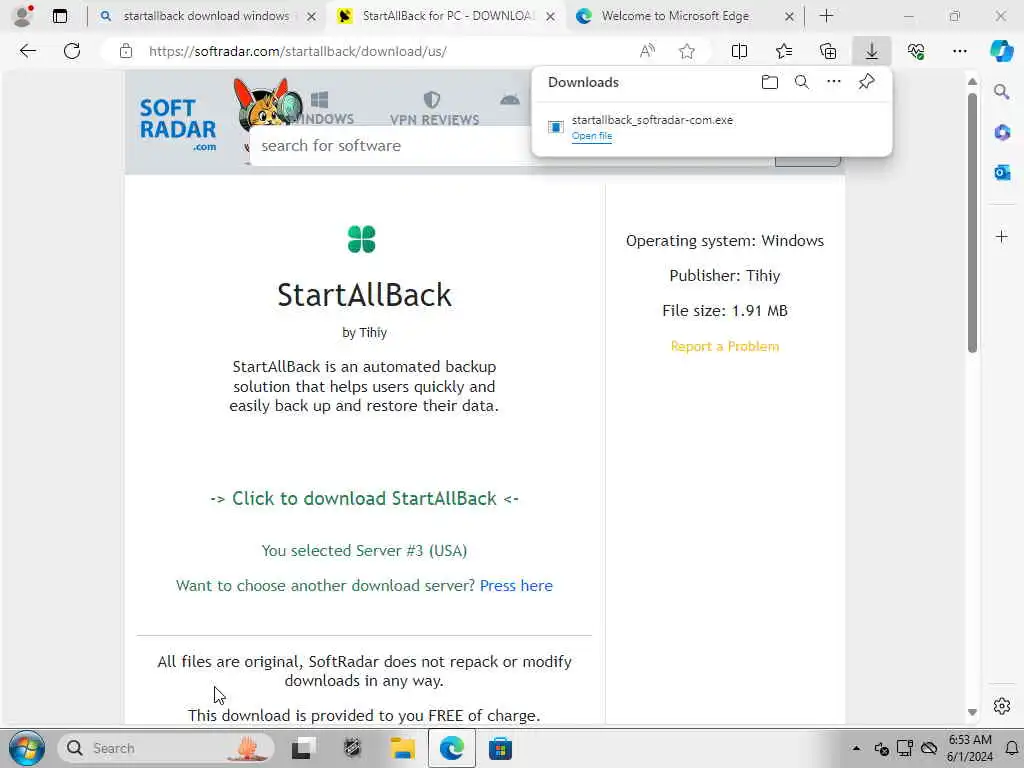Click Microsoft Edge taskbar icon
Screen dimensions: 1024x768
click(x=451, y=748)
